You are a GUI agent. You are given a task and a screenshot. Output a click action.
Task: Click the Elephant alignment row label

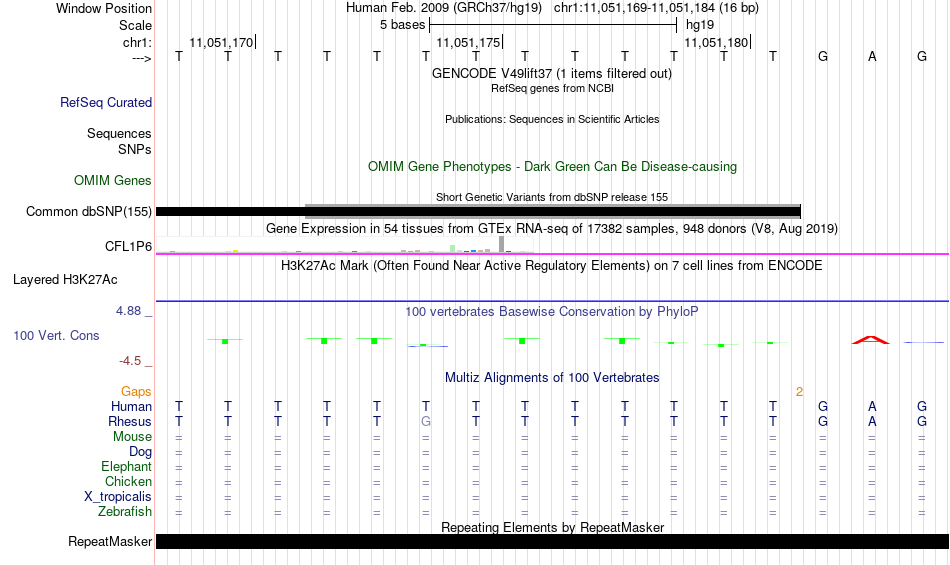127,466
